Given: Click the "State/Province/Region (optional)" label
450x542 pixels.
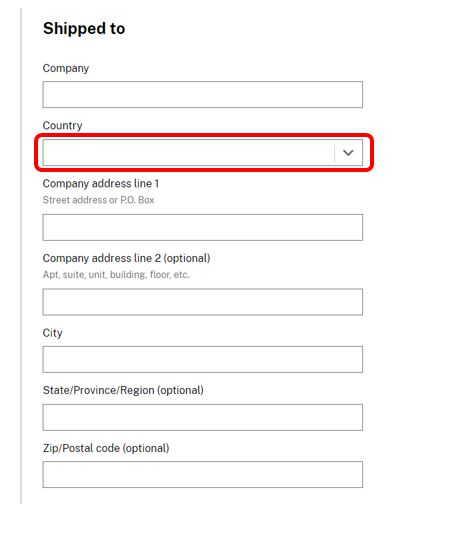Looking at the screenshot, I should click(x=123, y=390).
